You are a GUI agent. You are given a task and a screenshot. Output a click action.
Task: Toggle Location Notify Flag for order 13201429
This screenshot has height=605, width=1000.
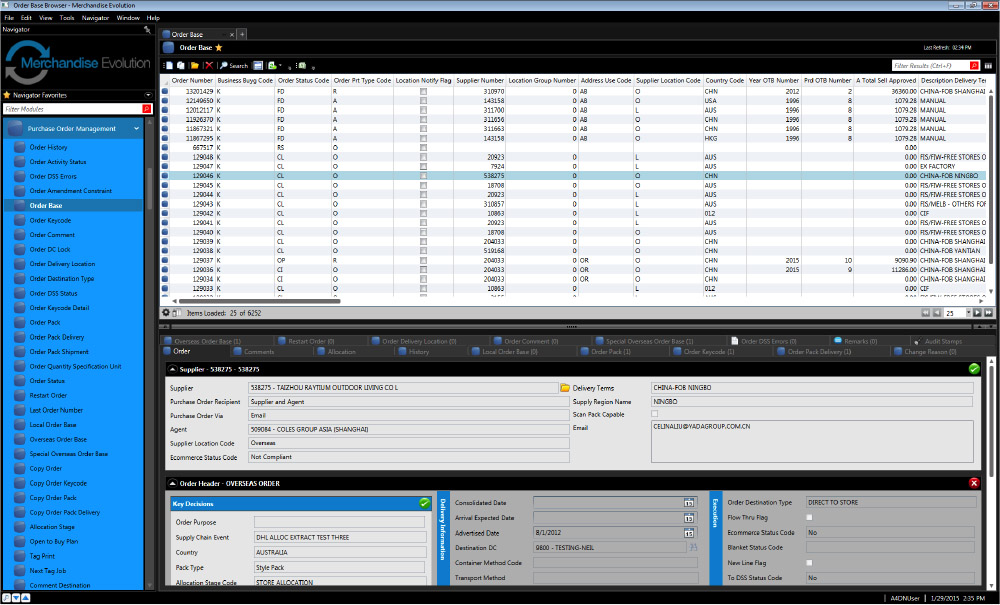click(x=423, y=92)
